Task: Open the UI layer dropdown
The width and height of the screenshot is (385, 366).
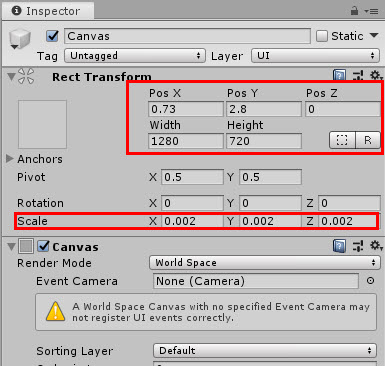Action: 315,56
